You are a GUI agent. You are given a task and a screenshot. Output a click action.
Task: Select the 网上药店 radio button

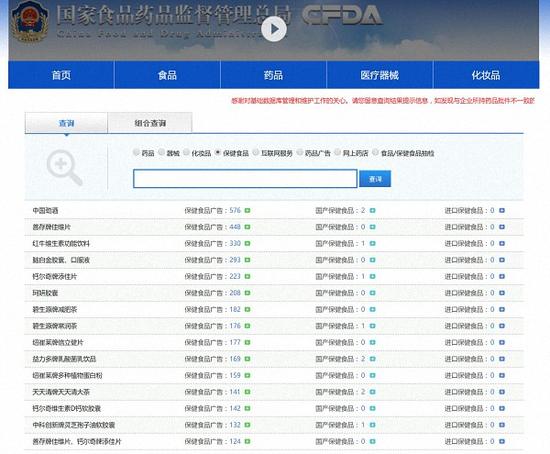[x=337, y=152]
